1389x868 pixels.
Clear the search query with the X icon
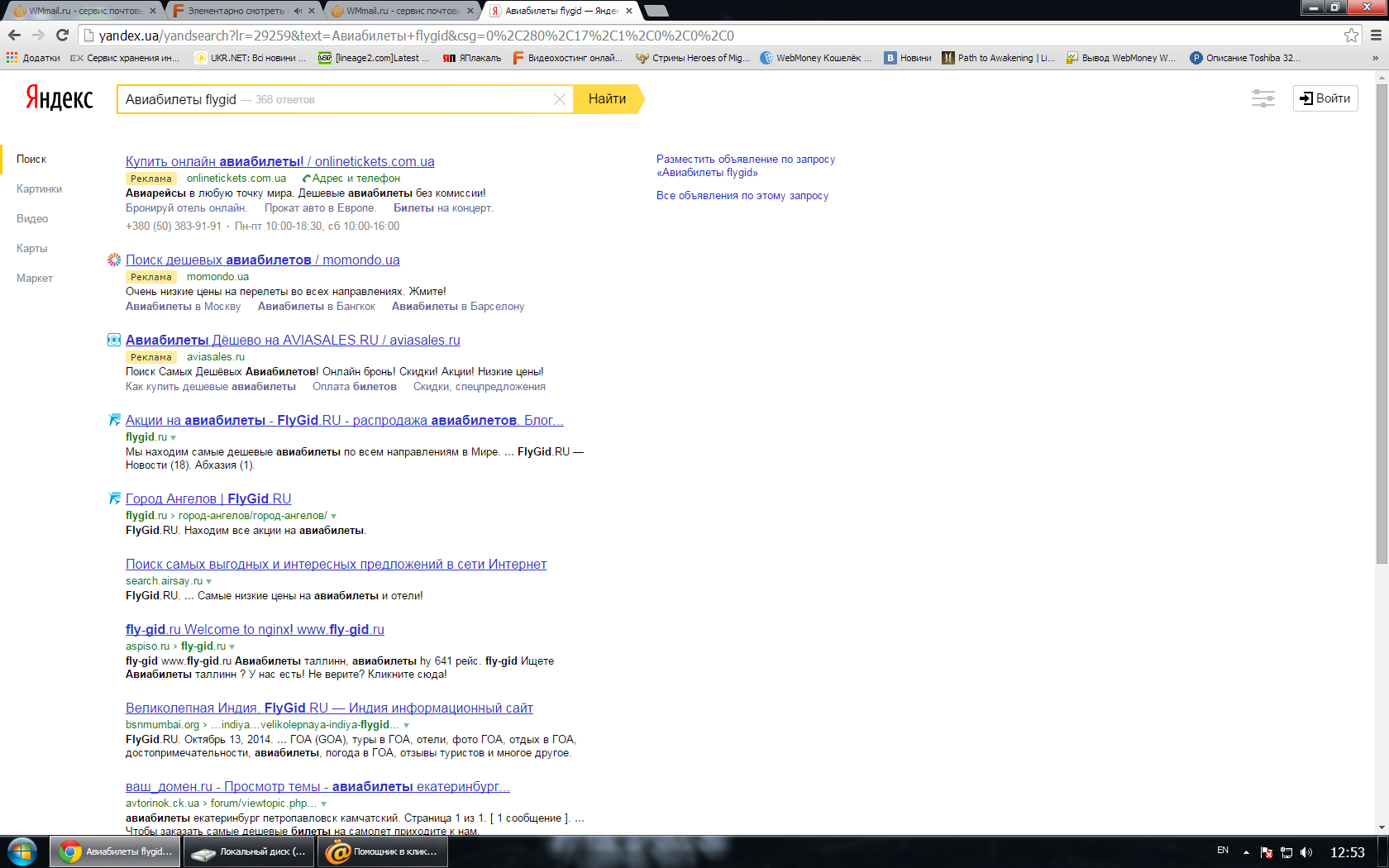[560, 99]
